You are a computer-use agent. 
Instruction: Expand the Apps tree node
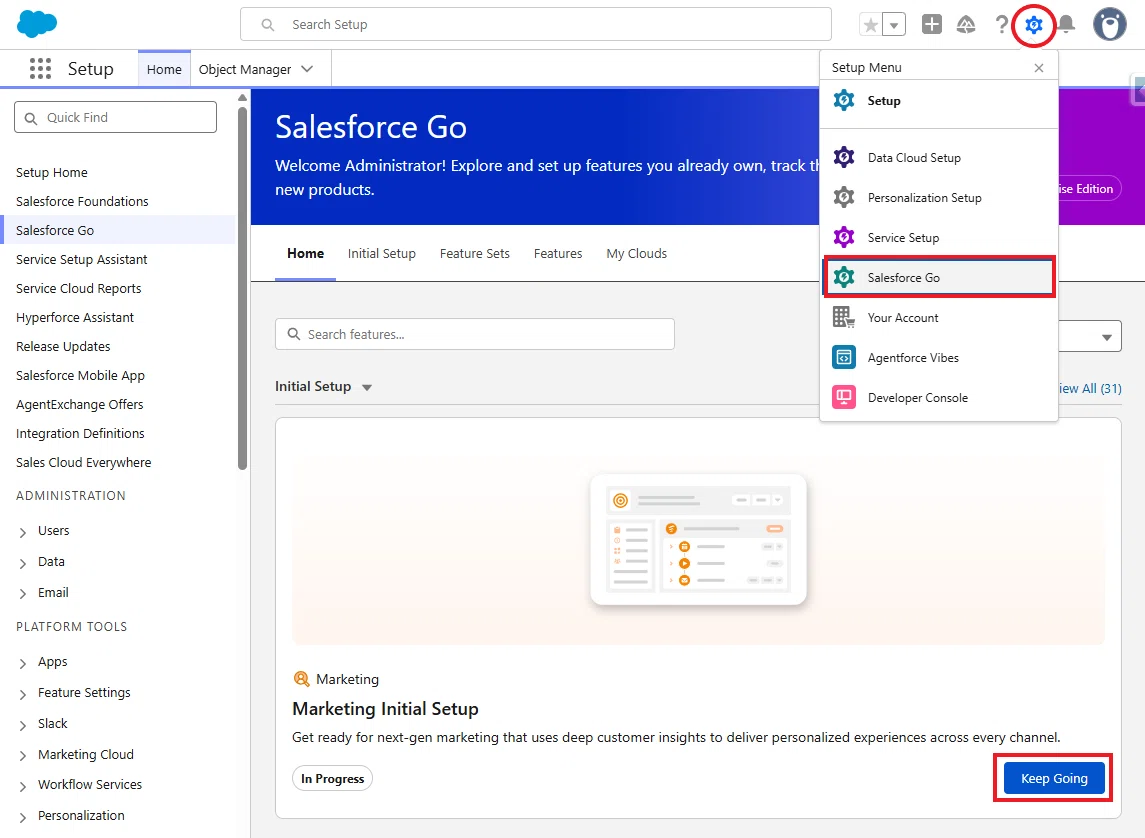(23, 663)
